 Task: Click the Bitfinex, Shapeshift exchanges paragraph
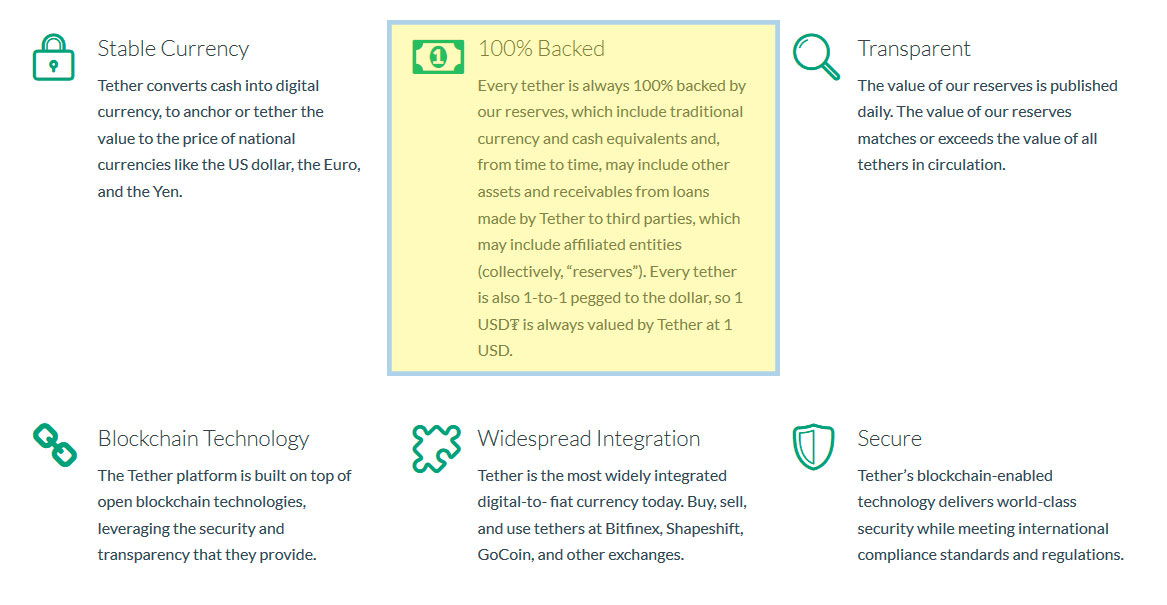pyautogui.click(x=612, y=515)
